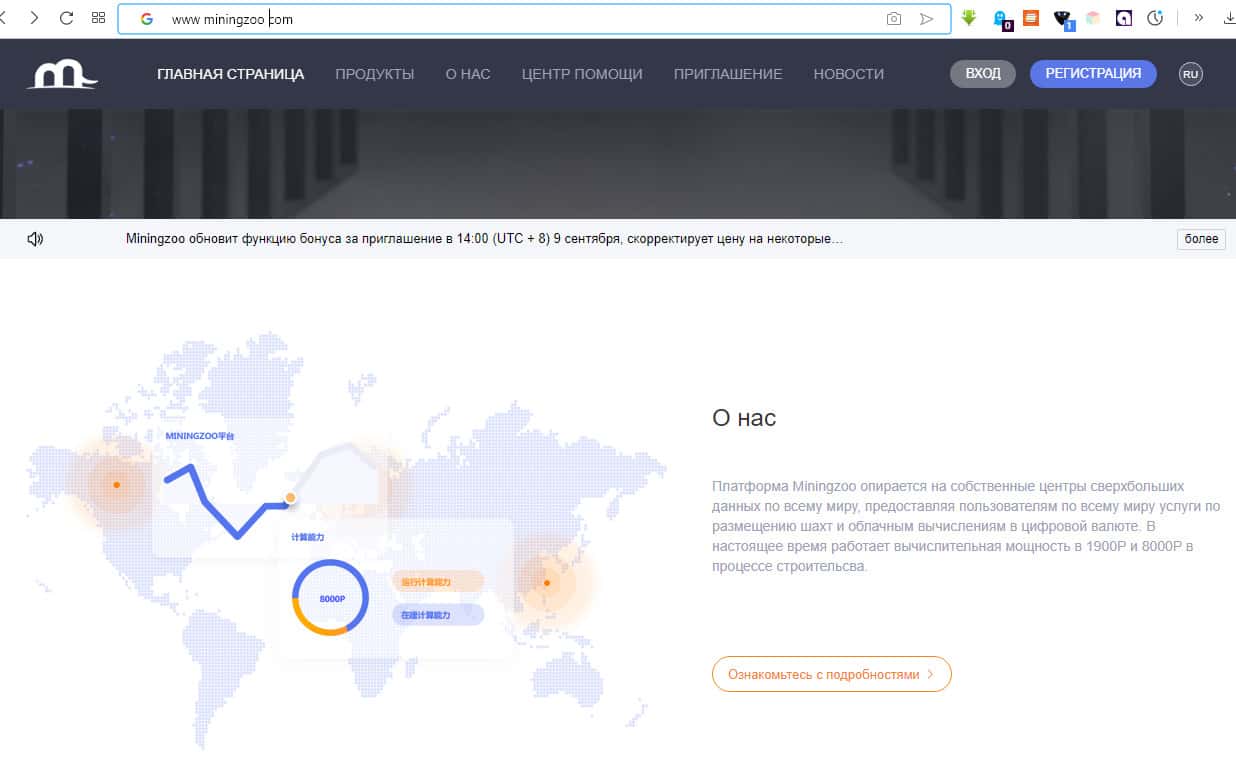Image resolution: width=1236 pixels, height=780 pixels.
Task: Click the browser forward arrow
Action: click(x=34, y=18)
